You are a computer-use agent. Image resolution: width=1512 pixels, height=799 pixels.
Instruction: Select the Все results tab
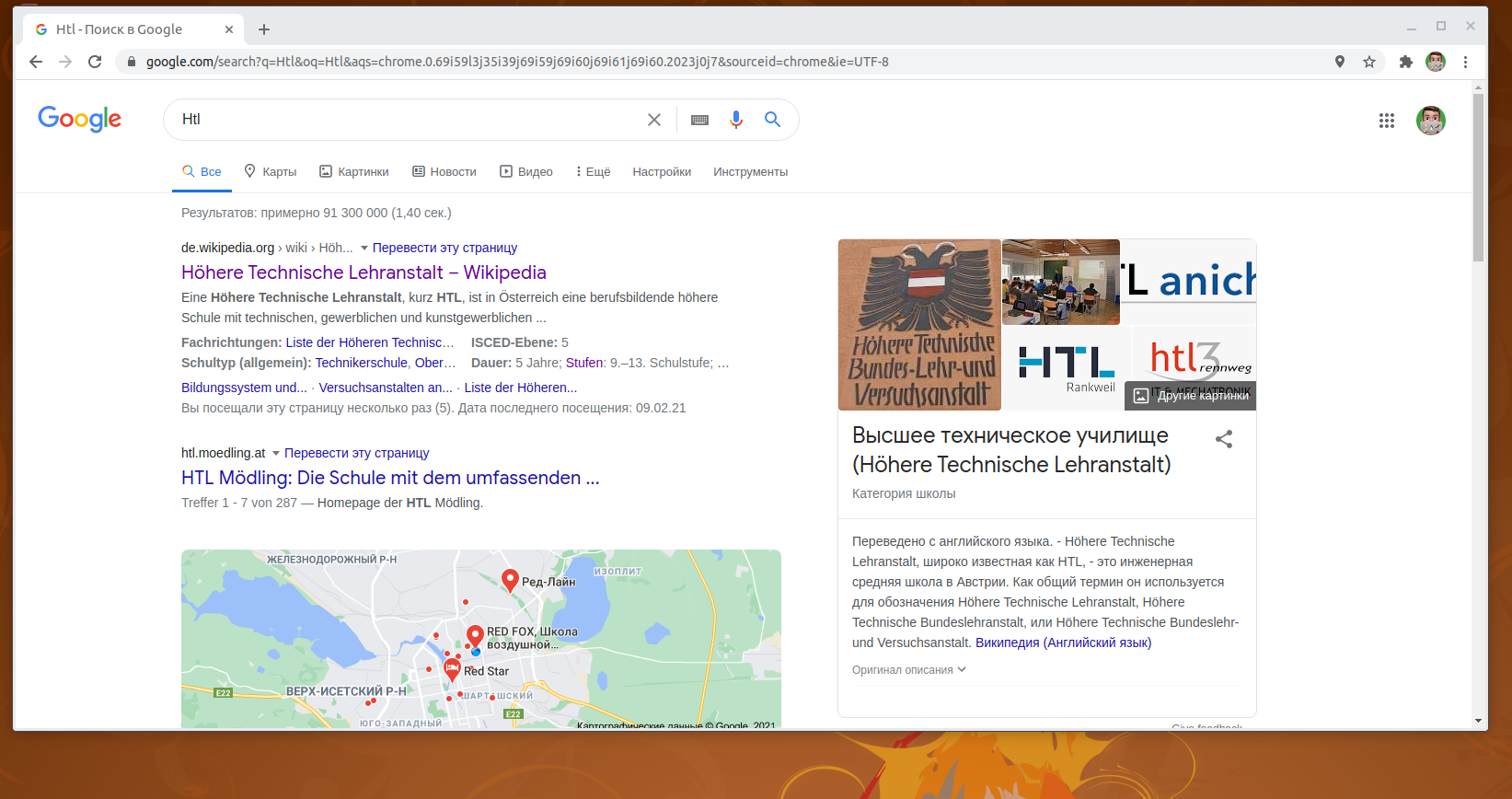(x=202, y=172)
